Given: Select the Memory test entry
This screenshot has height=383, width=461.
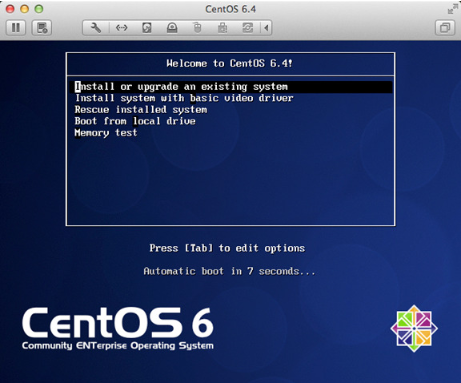Looking at the screenshot, I should click(106, 133).
